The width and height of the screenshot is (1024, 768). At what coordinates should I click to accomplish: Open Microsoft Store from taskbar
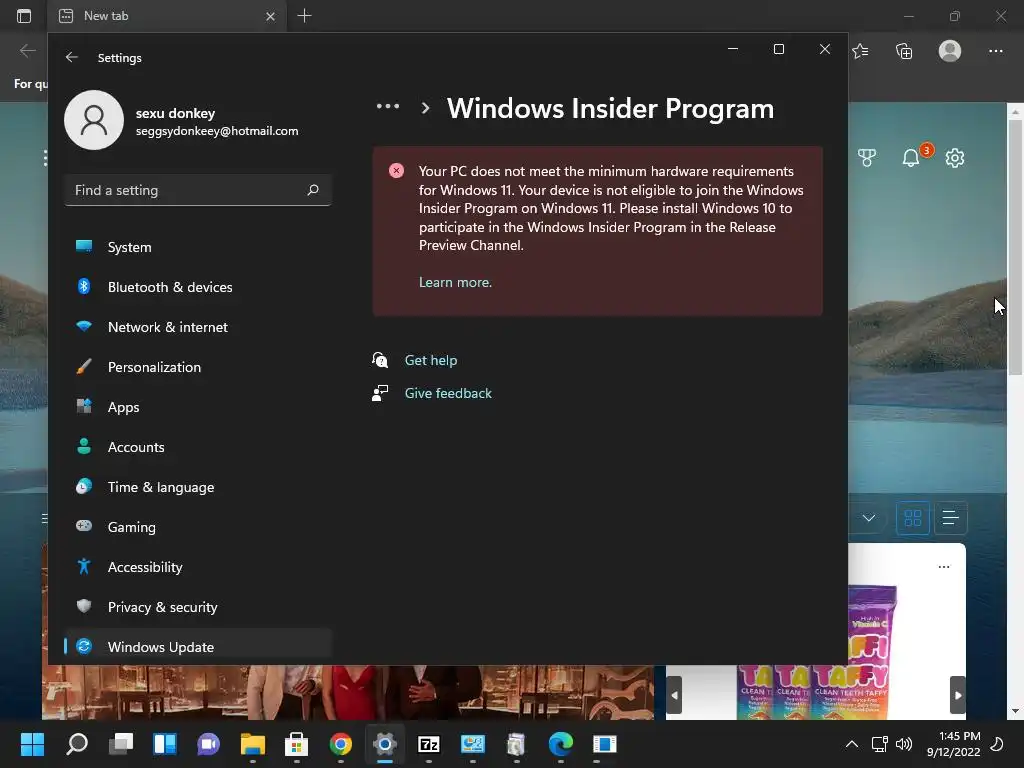point(296,744)
